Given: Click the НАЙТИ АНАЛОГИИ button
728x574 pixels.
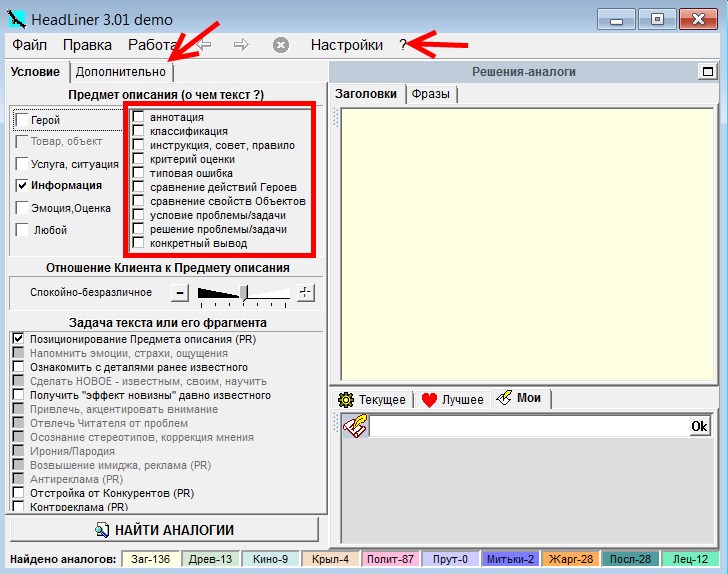Looking at the screenshot, I should (165, 529).
